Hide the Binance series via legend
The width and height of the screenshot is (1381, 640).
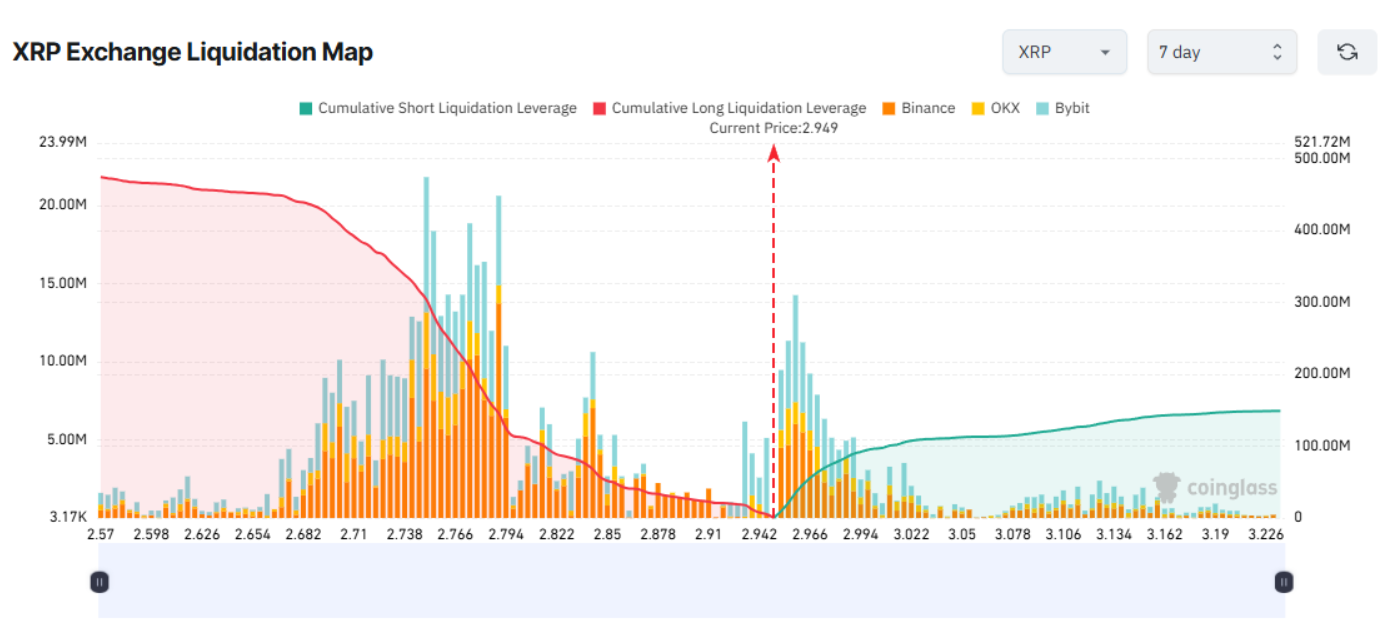pos(927,108)
